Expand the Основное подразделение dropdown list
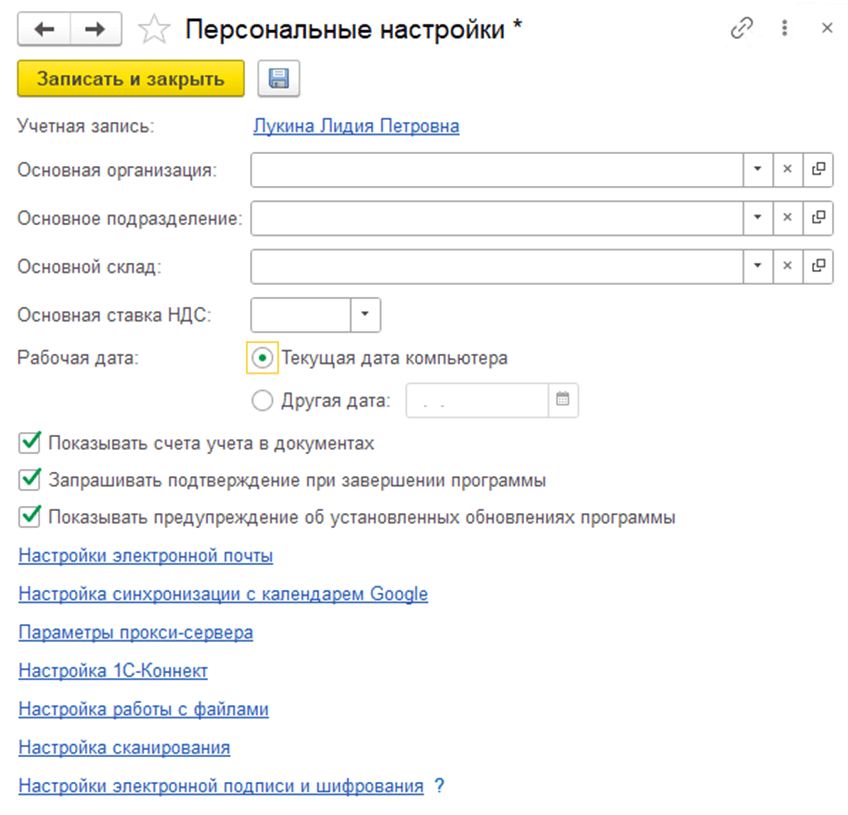 pyautogui.click(x=758, y=218)
